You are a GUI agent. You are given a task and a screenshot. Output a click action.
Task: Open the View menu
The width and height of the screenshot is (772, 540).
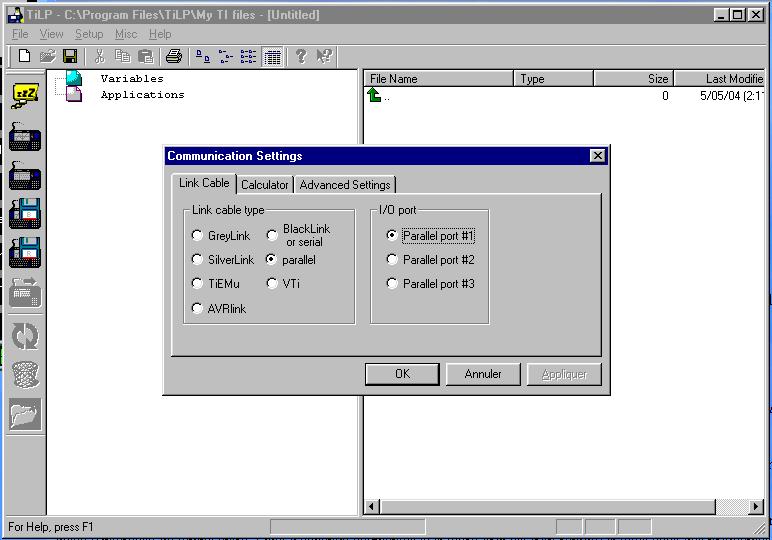(51, 34)
